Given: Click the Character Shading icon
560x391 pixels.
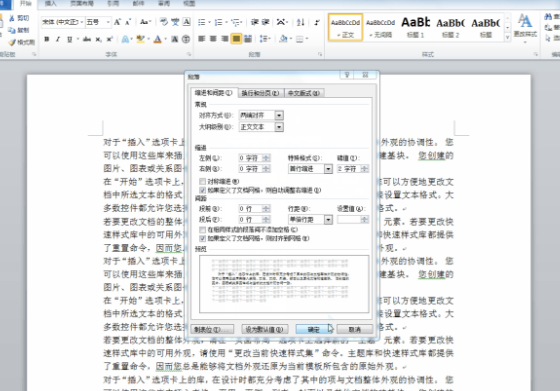Looking at the screenshot, I should click(175, 39).
